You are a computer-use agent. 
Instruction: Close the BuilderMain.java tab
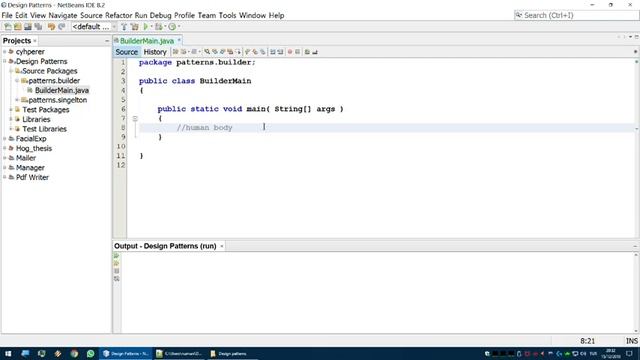tap(179, 40)
